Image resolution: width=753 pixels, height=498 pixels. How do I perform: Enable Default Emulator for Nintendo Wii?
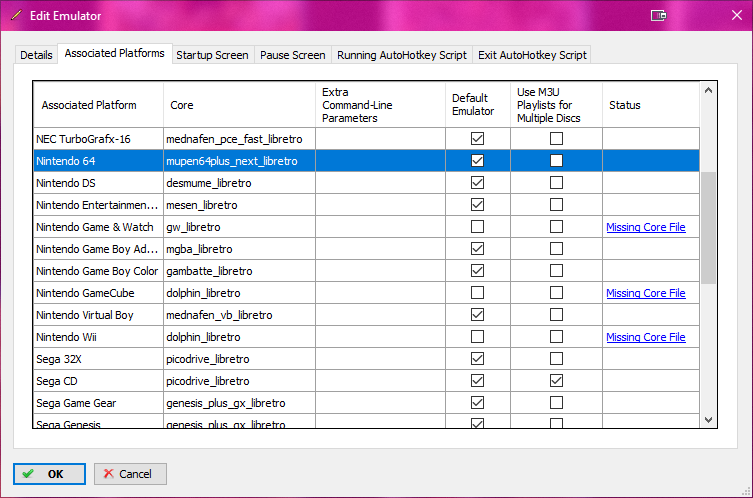pyautogui.click(x=477, y=337)
